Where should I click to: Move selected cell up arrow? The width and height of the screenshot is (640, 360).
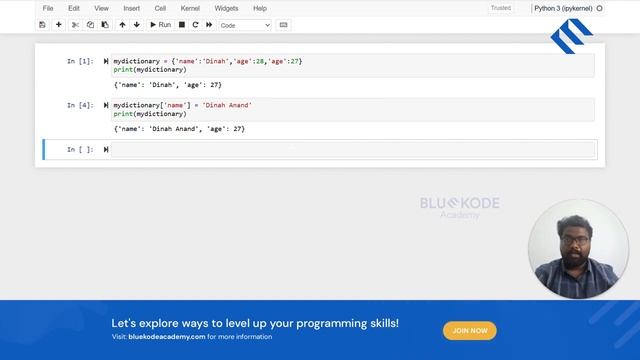pos(122,25)
